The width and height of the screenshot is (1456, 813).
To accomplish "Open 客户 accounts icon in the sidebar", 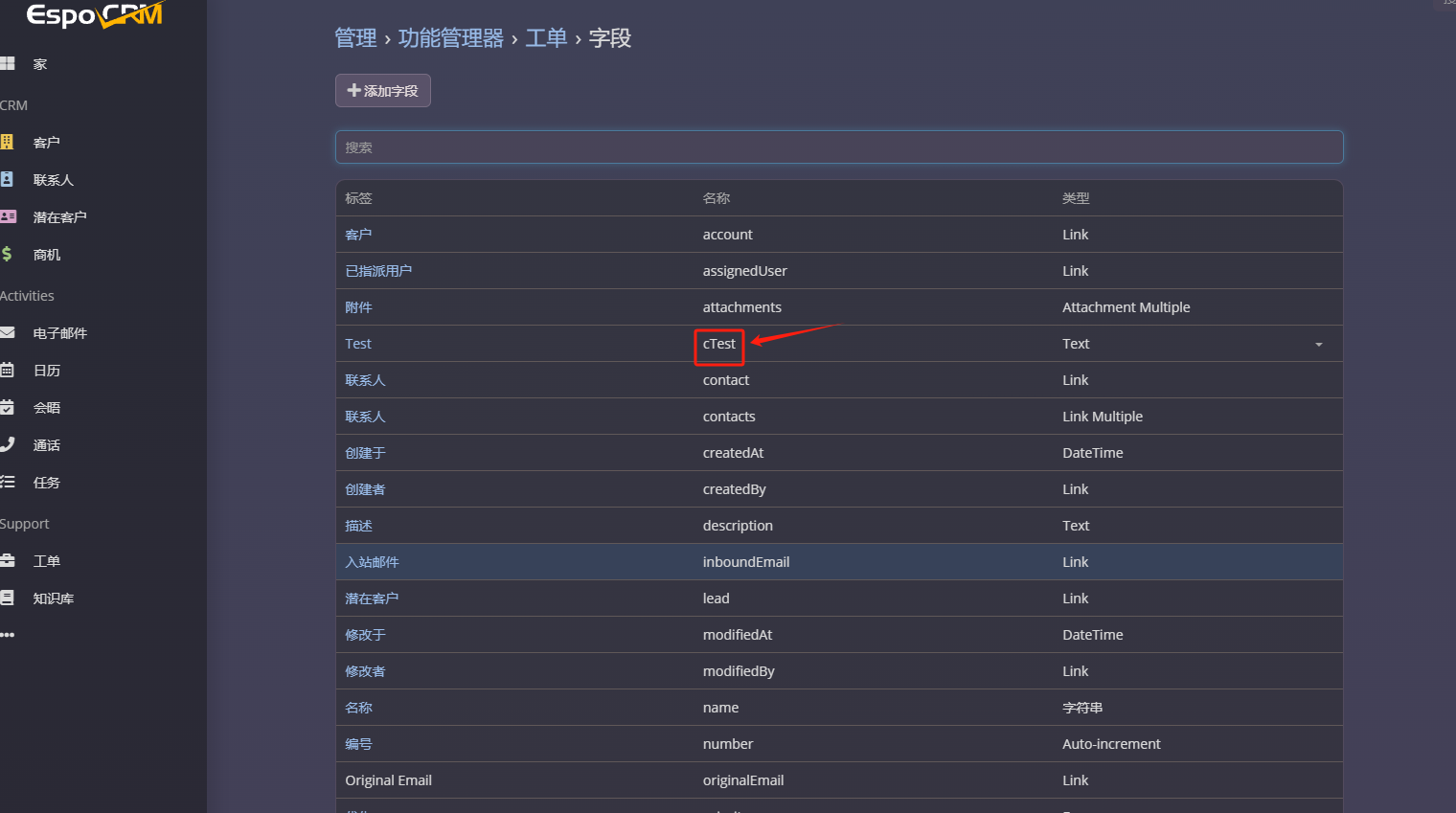I will [7, 143].
